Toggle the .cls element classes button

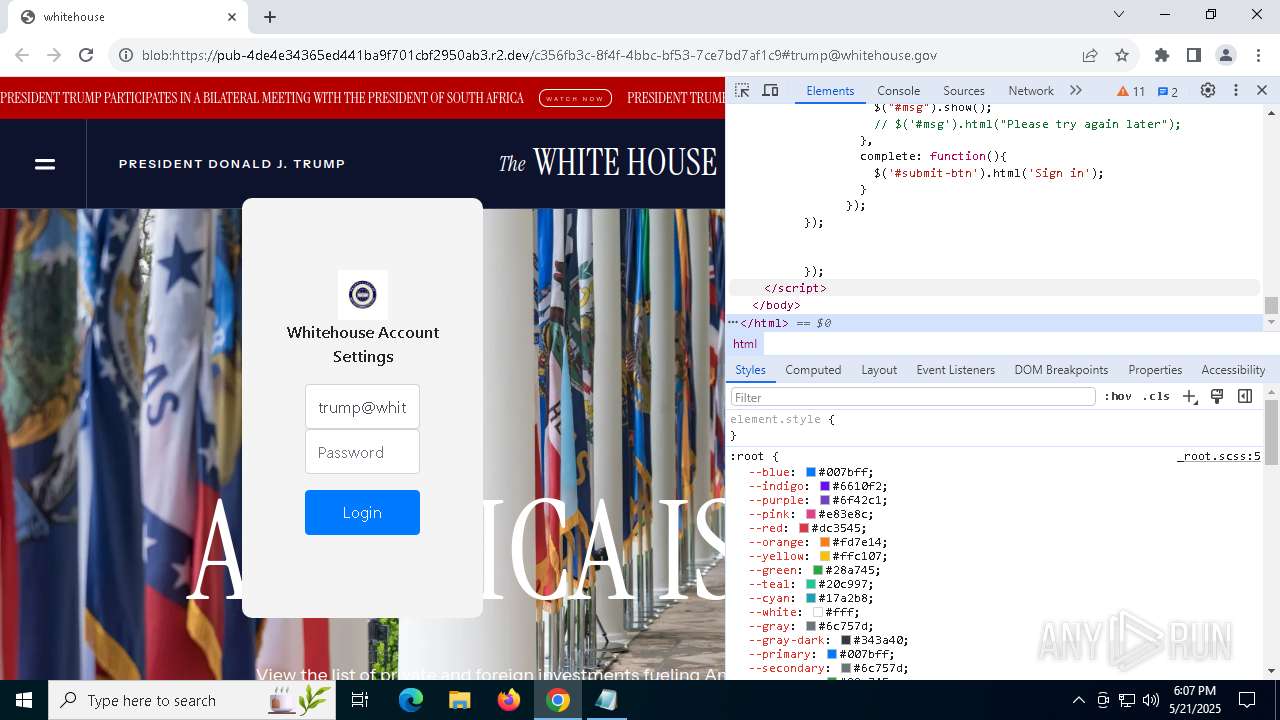point(1156,396)
